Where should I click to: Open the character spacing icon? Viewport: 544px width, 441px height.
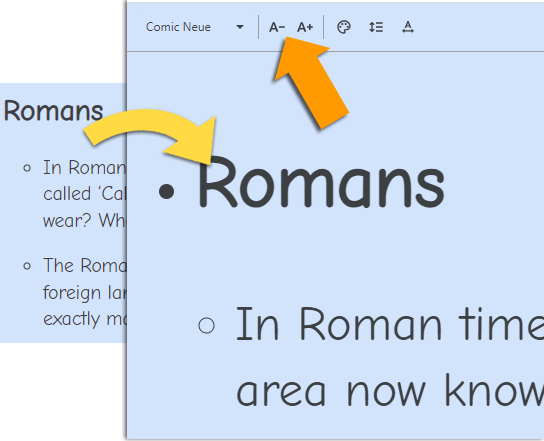[408, 27]
